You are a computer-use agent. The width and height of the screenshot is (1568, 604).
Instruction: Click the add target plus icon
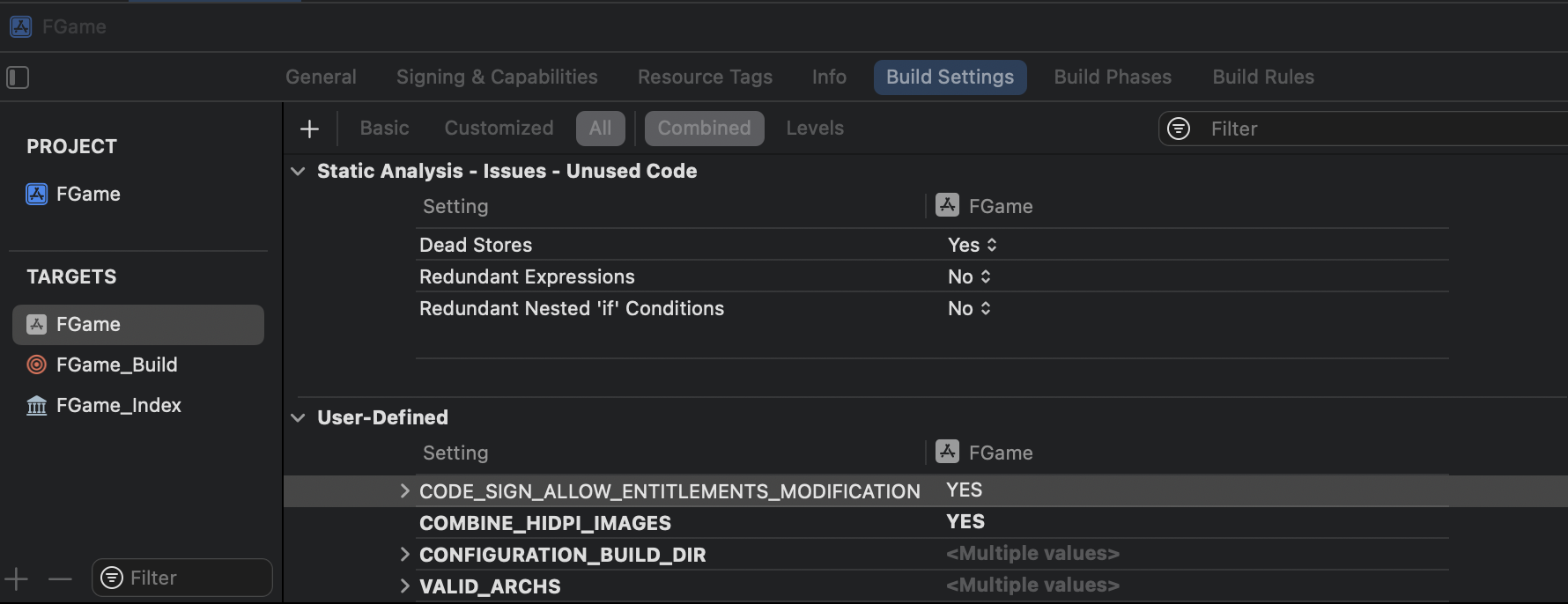click(x=17, y=578)
